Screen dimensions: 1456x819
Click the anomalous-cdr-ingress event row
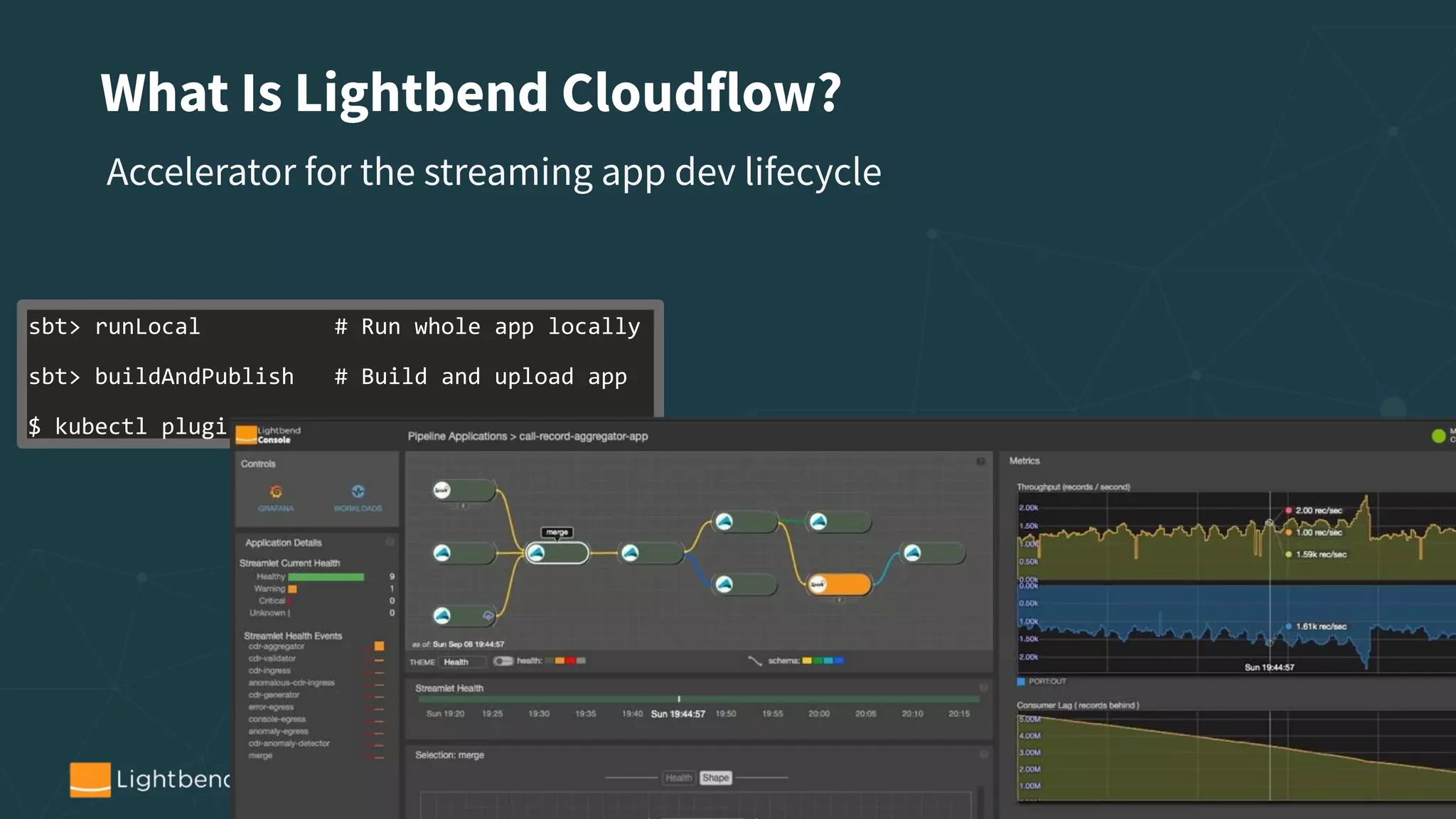coord(316,682)
